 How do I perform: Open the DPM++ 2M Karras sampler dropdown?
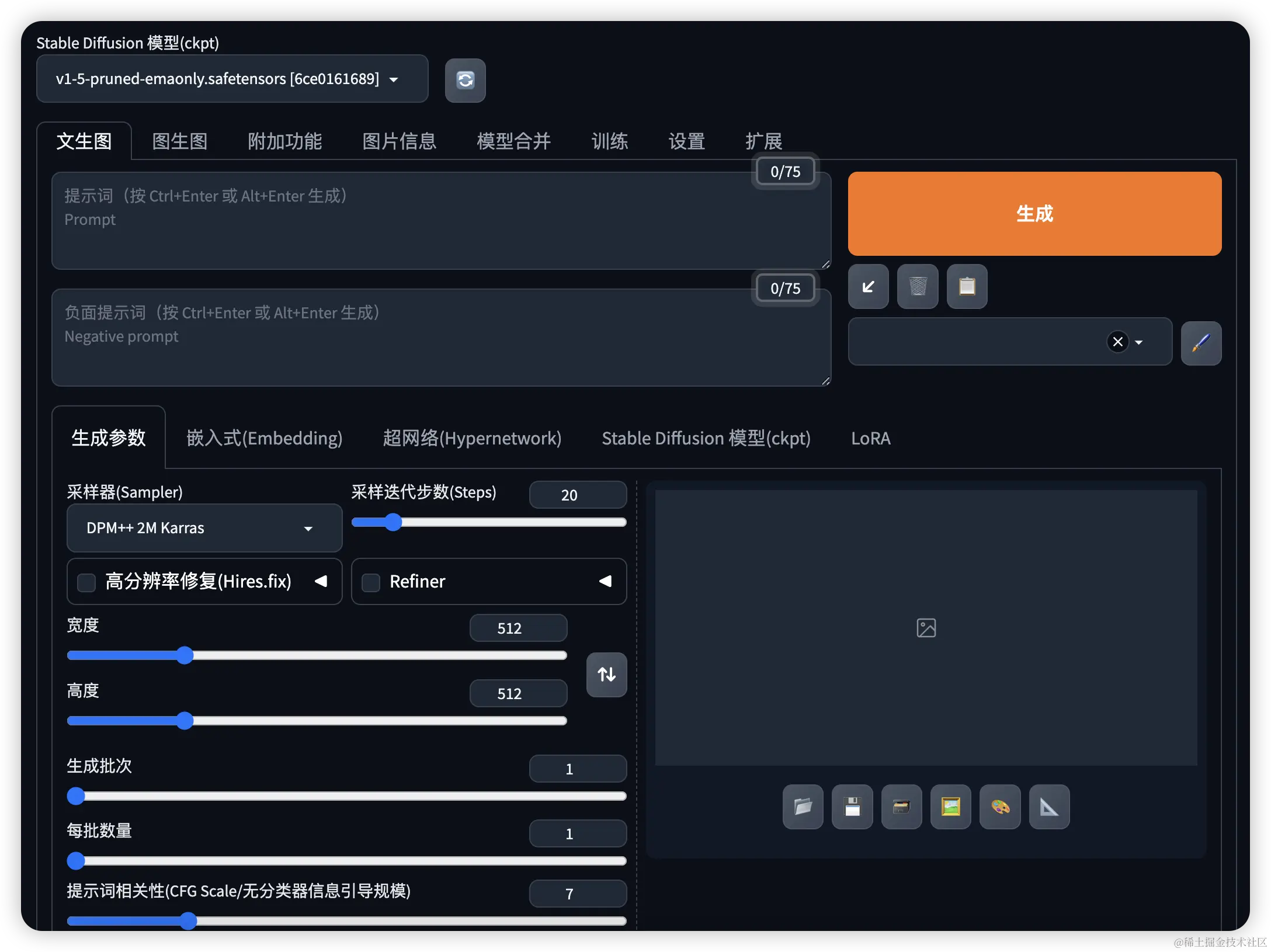(204, 528)
